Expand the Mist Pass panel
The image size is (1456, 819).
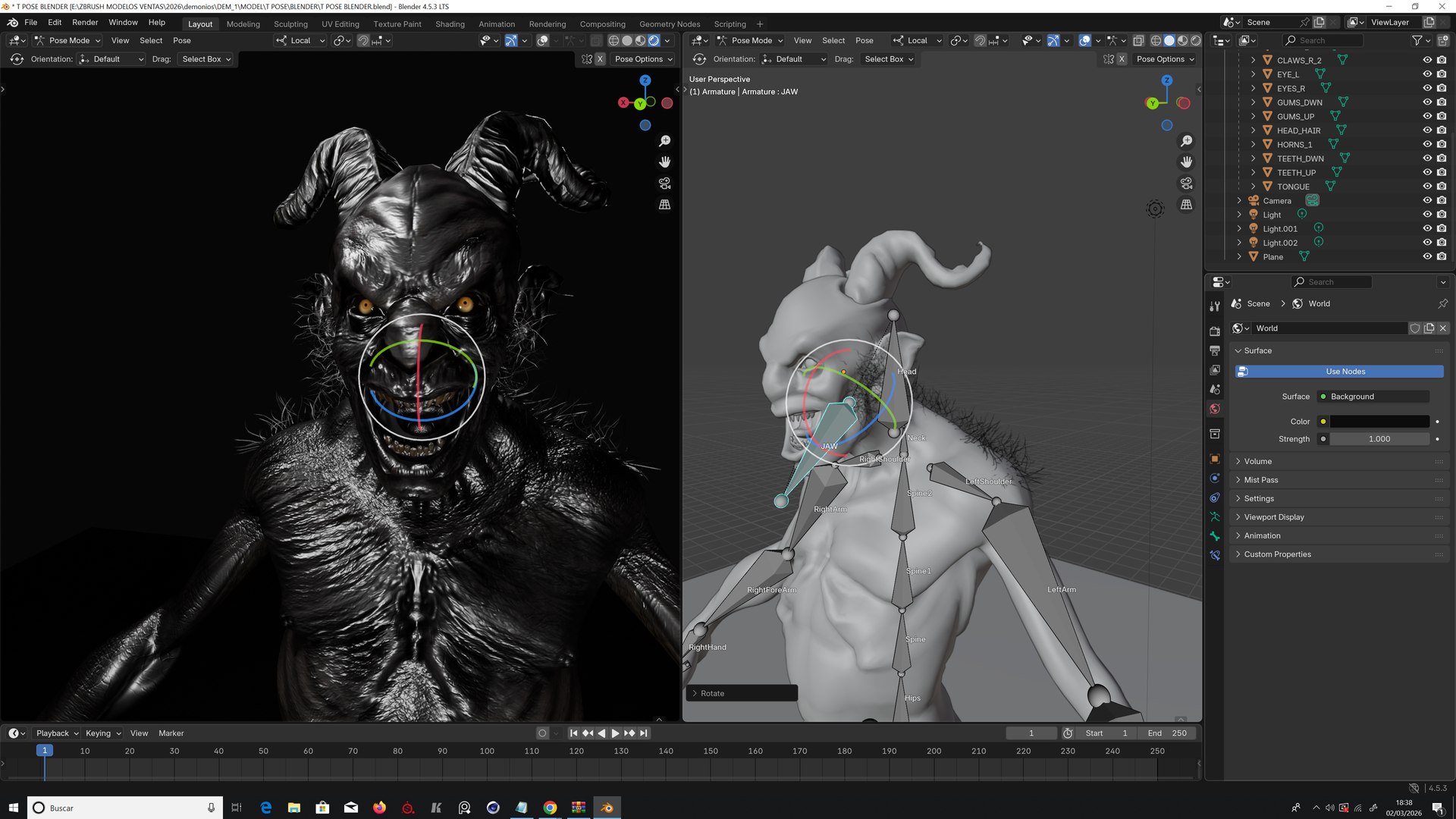pyautogui.click(x=1338, y=480)
